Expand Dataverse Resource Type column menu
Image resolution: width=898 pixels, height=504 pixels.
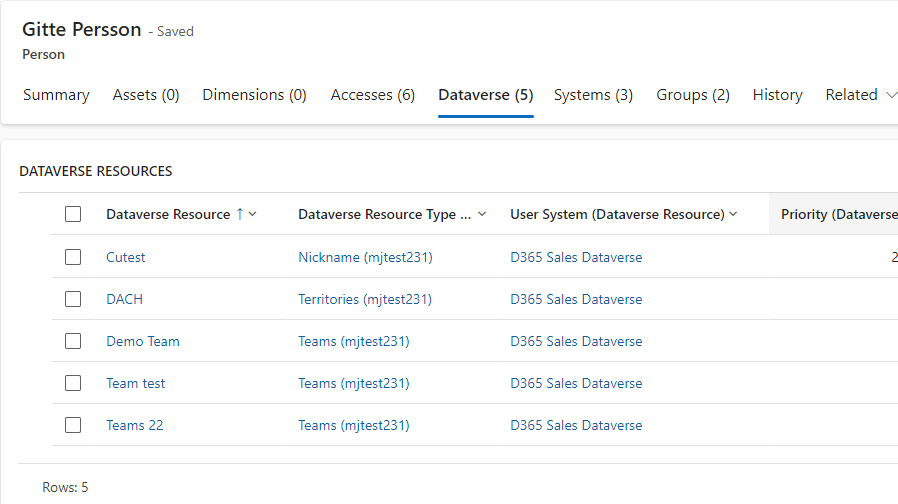(482, 214)
